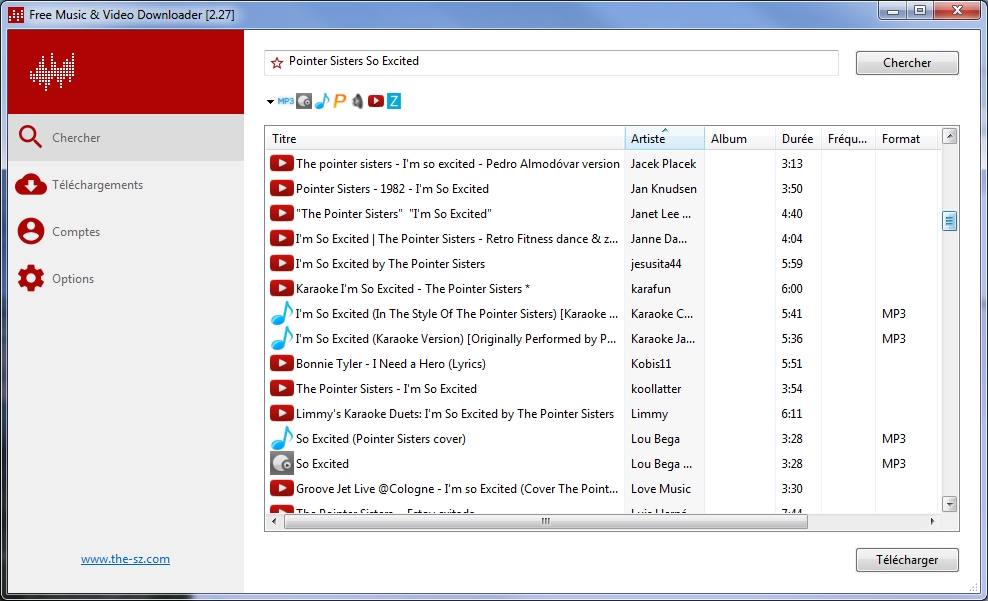Screen dimensions: 988x601
Task: Toggle the MP3 source icon
Action: tap(285, 101)
